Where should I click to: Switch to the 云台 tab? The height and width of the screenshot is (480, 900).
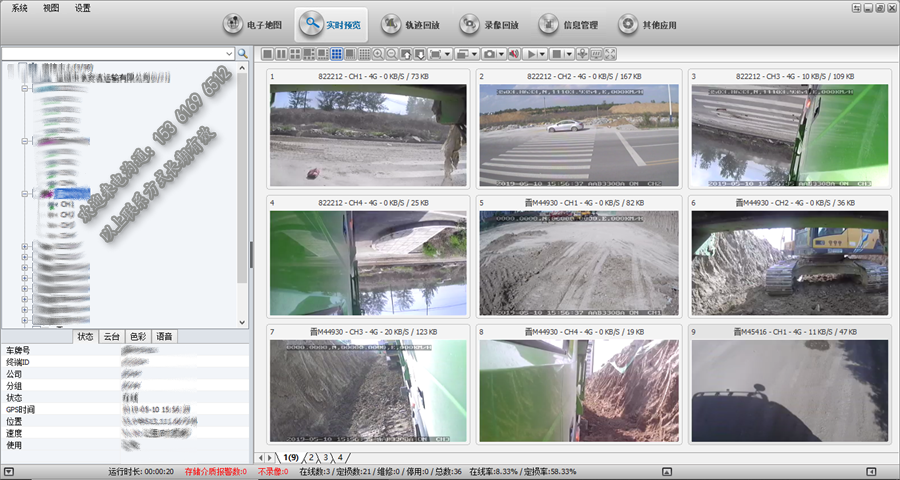[112, 337]
